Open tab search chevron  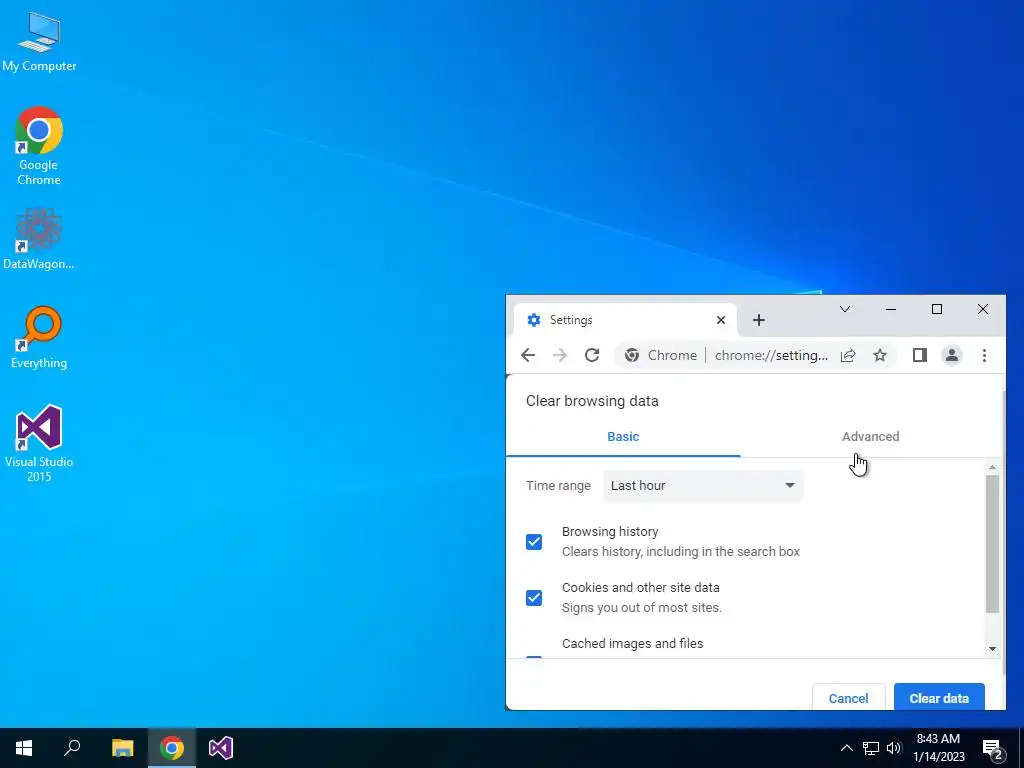point(844,310)
